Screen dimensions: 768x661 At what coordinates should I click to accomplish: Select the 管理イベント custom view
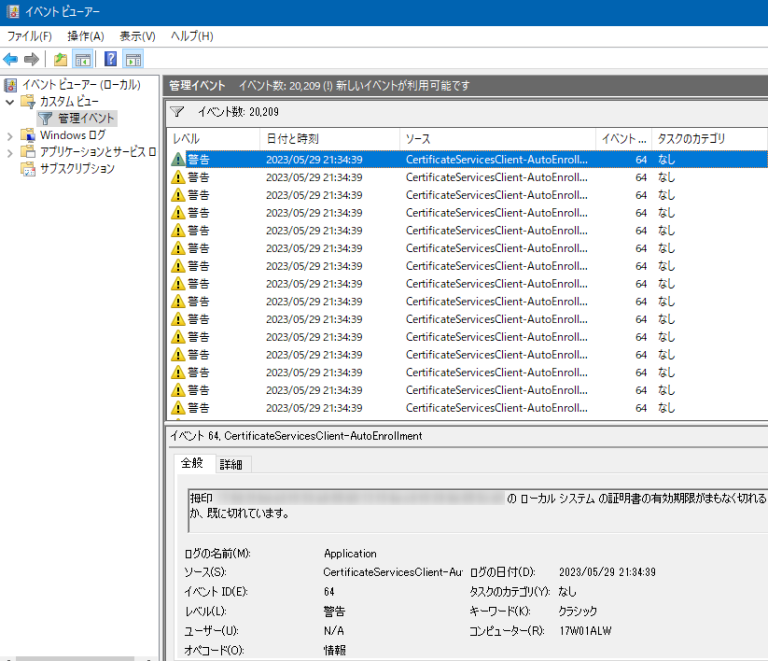pyautogui.click(x=86, y=118)
